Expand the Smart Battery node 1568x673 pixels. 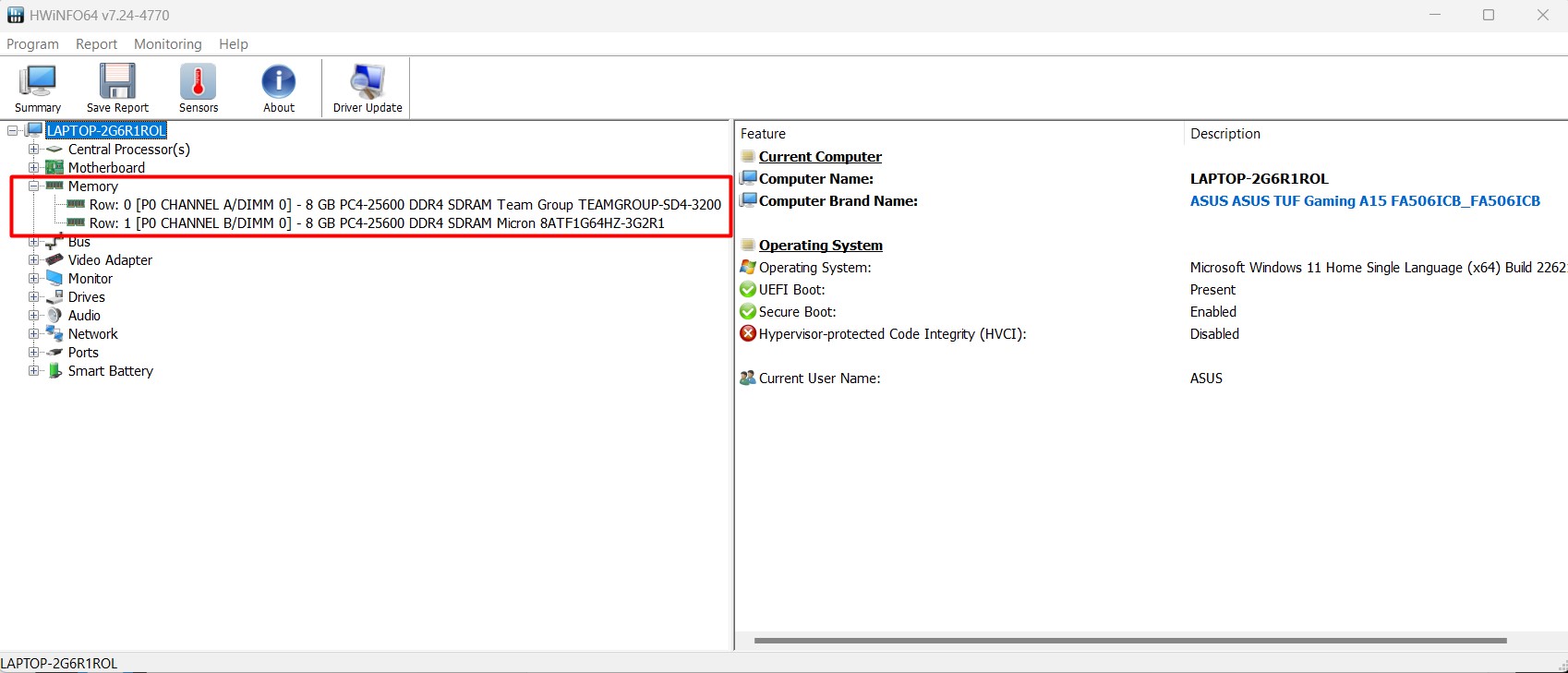[34, 370]
